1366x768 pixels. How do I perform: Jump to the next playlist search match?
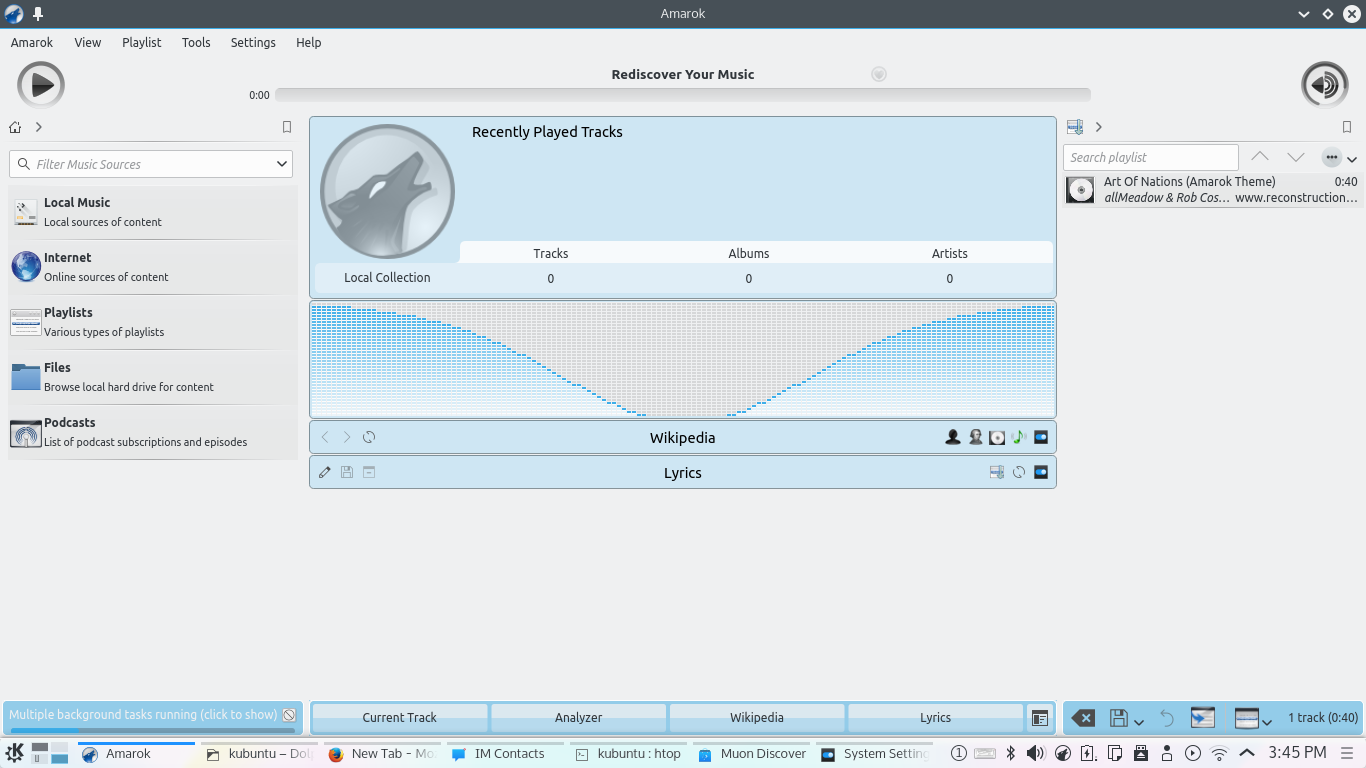pyautogui.click(x=1296, y=157)
